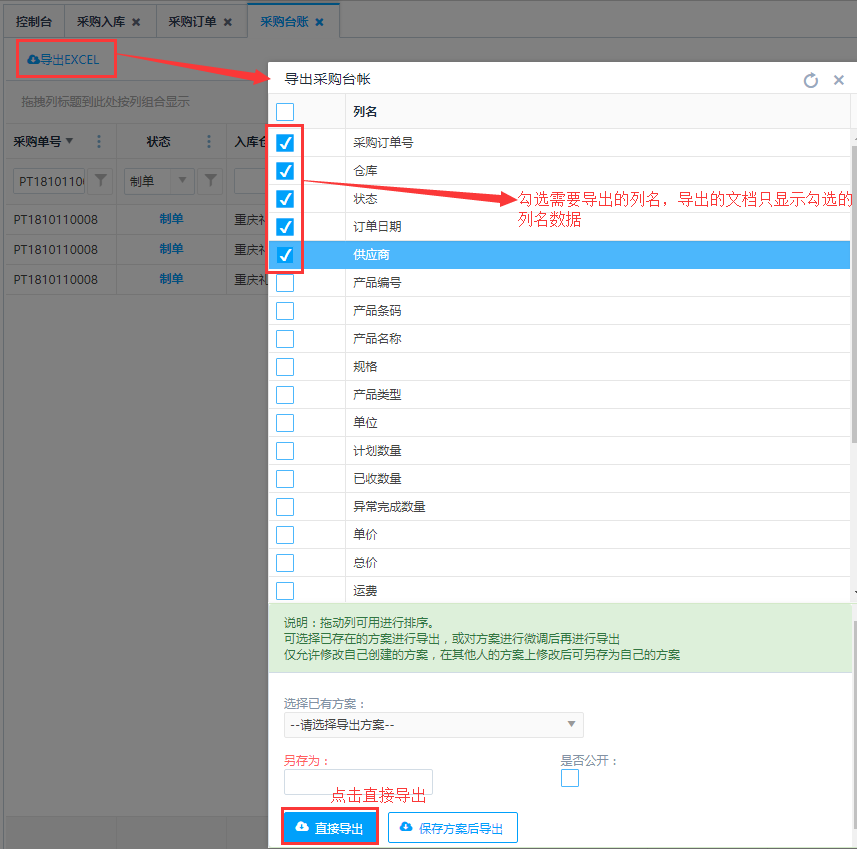Open the 请选择导出方案 dropdown
Viewport: 857px width, 849px height.
pos(433,724)
